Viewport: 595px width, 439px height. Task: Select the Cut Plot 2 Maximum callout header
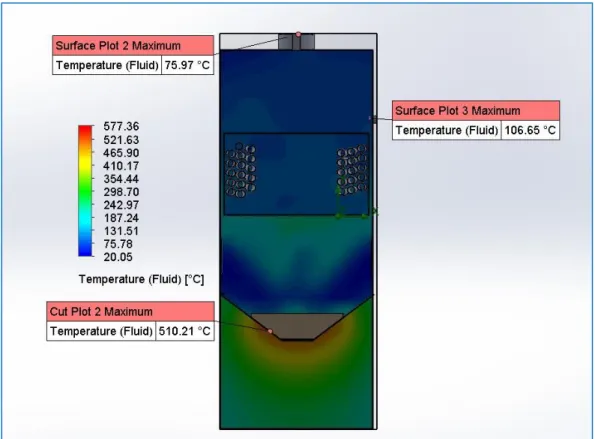point(131,312)
